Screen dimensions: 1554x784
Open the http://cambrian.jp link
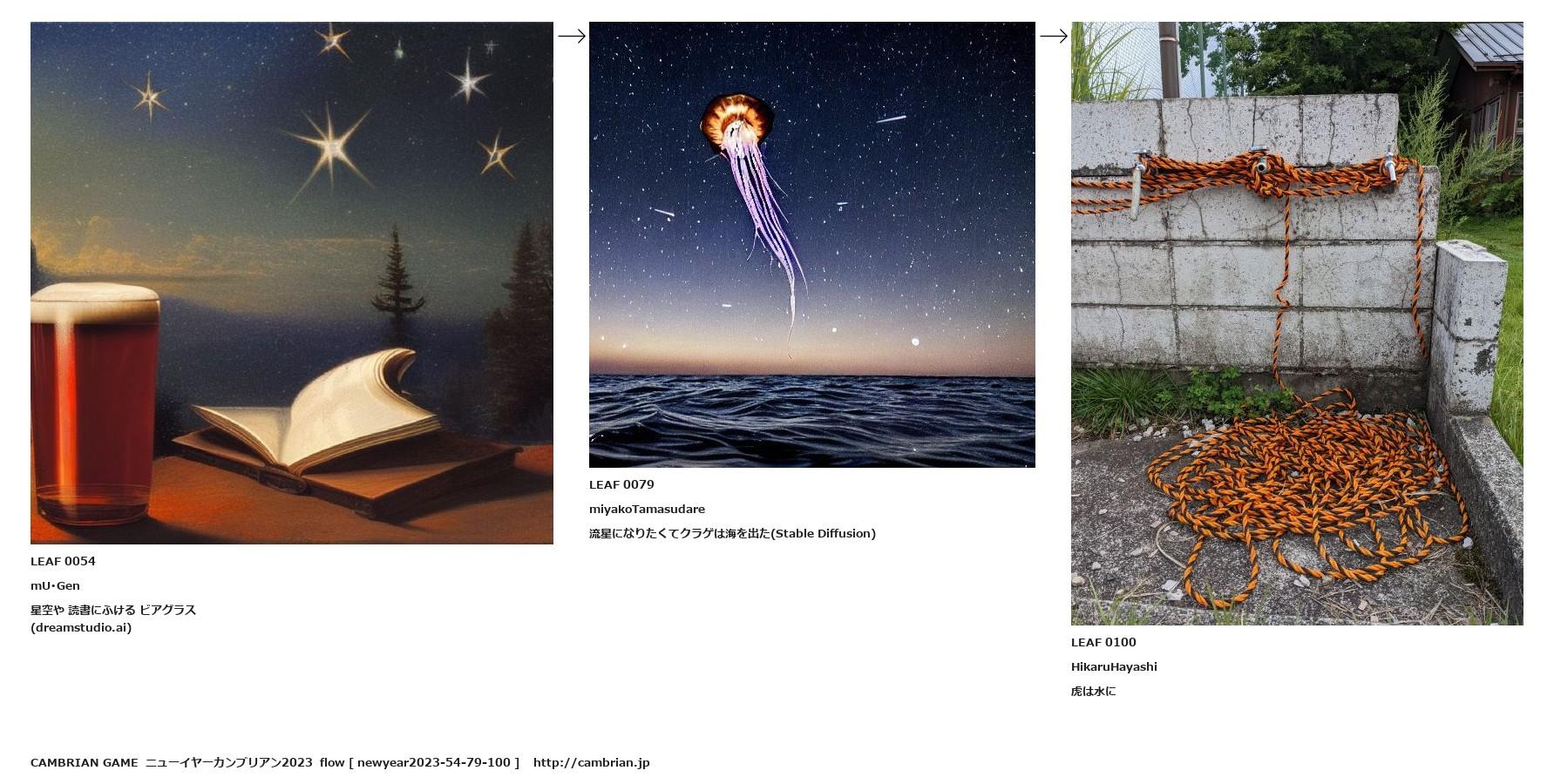tap(591, 762)
